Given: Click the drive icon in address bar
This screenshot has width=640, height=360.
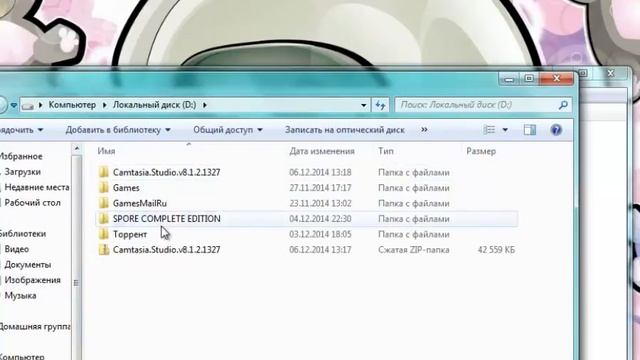Looking at the screenshot, I should 28,106.
